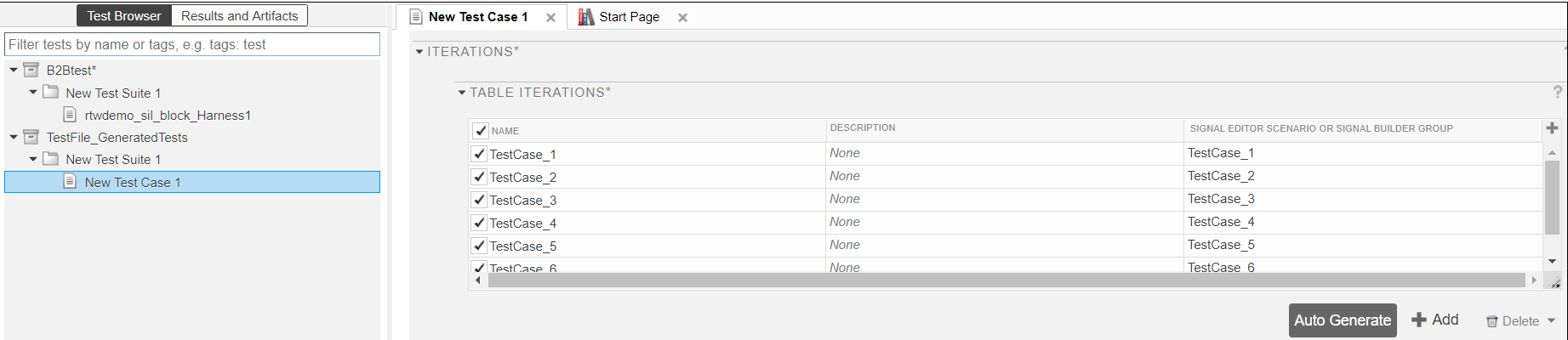
Task: Uncheck the TestCase_1 iteration checkbox
Action: click(x=479, y=154)
